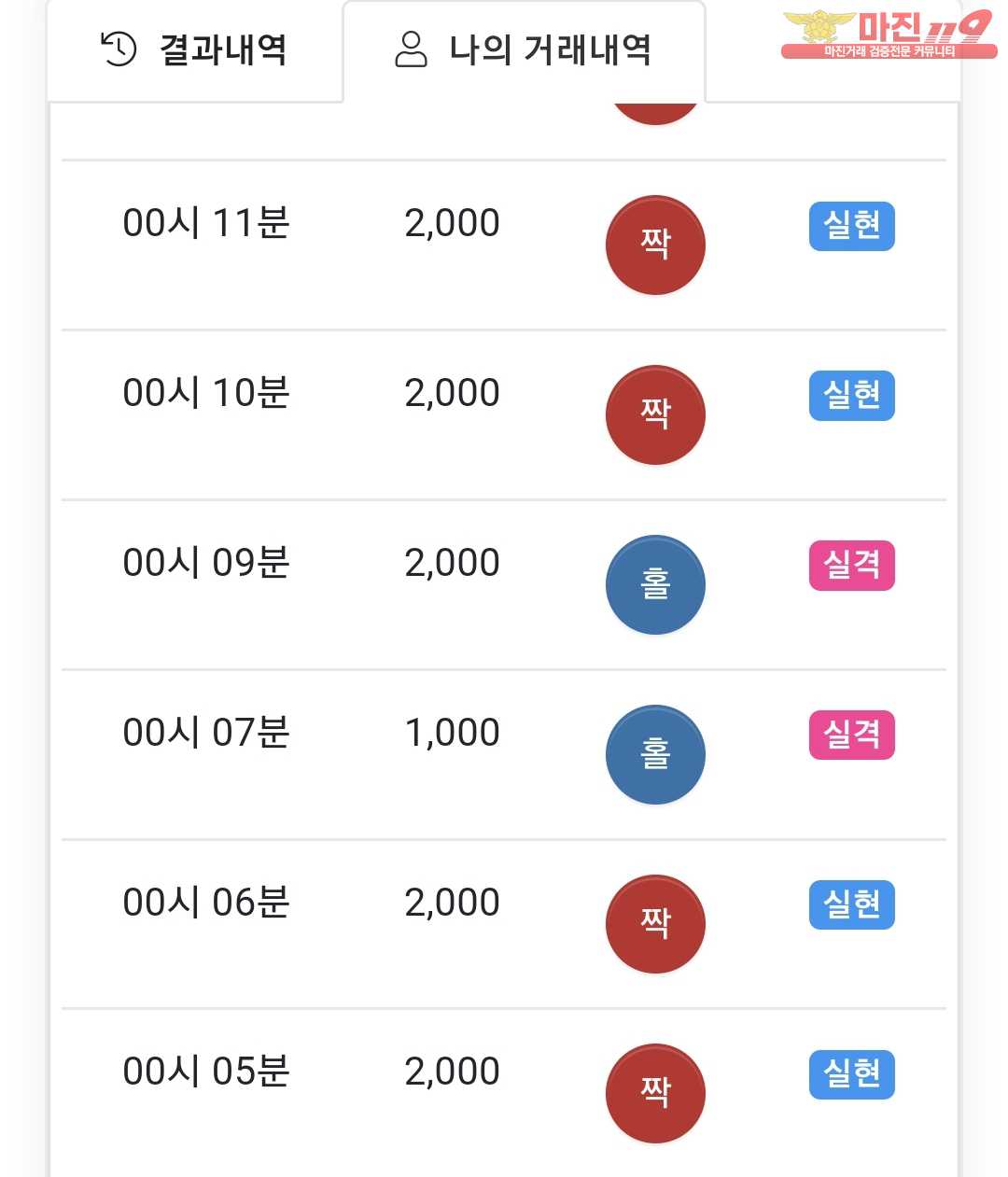Open the 마진119 logo link
This screenshot has width=1008, height=1177.
pos(888,35)
